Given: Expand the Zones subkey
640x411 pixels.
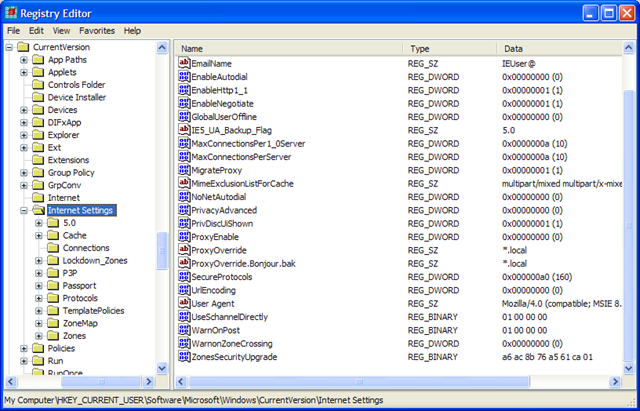Looking at the screenshot, I should 39,336.
